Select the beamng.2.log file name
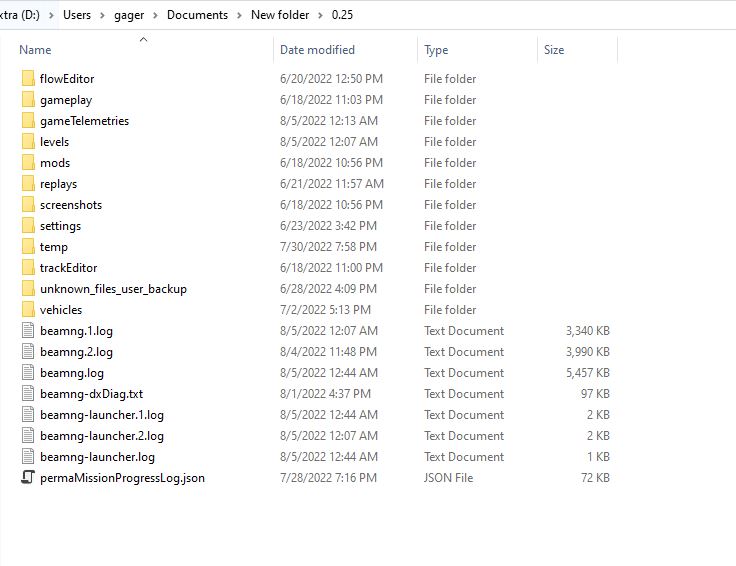Image resolution: width=736 pixels, height=566 pixels. coord(77,352)
